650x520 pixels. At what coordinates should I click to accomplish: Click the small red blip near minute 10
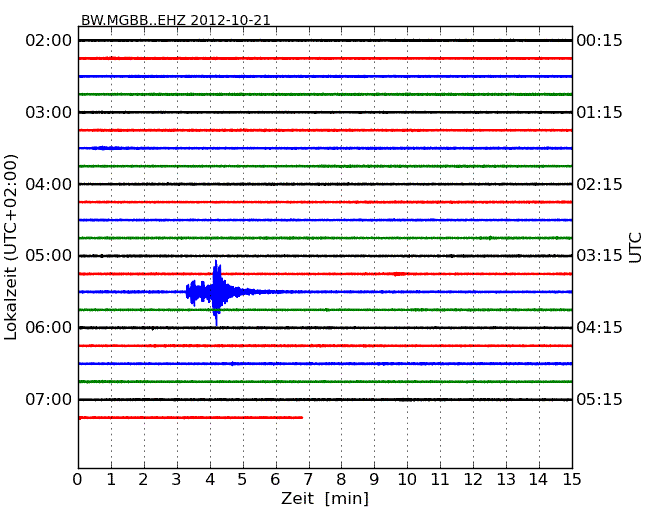point(399,274)
